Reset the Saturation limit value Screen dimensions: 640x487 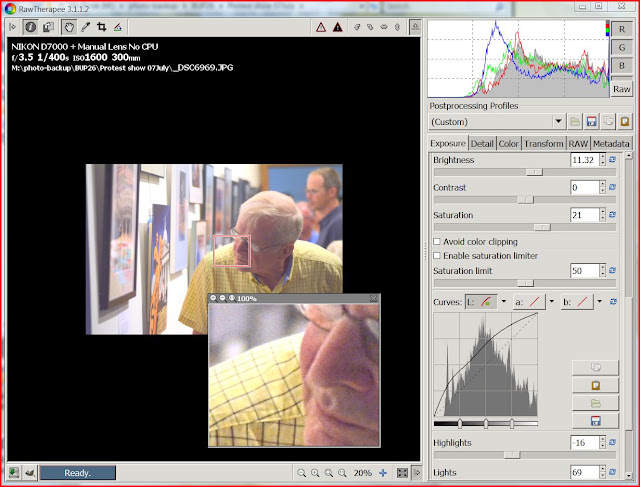click(x=612, y=271)
